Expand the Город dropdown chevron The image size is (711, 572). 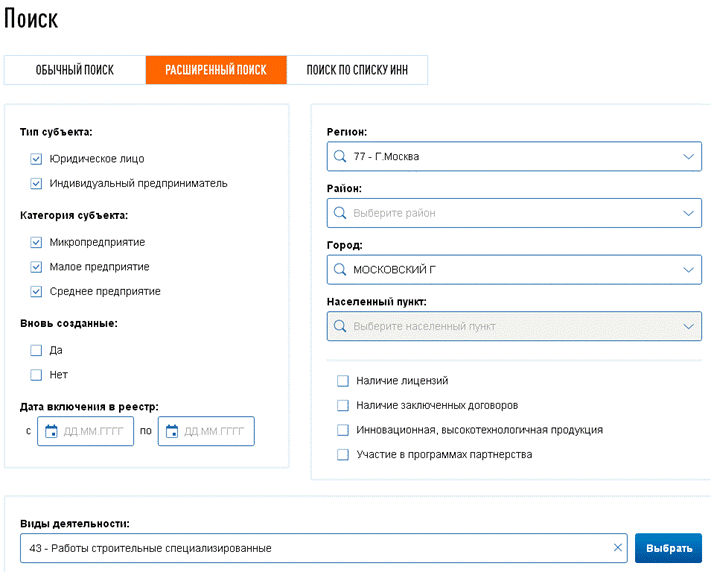(x=688, y=270)
